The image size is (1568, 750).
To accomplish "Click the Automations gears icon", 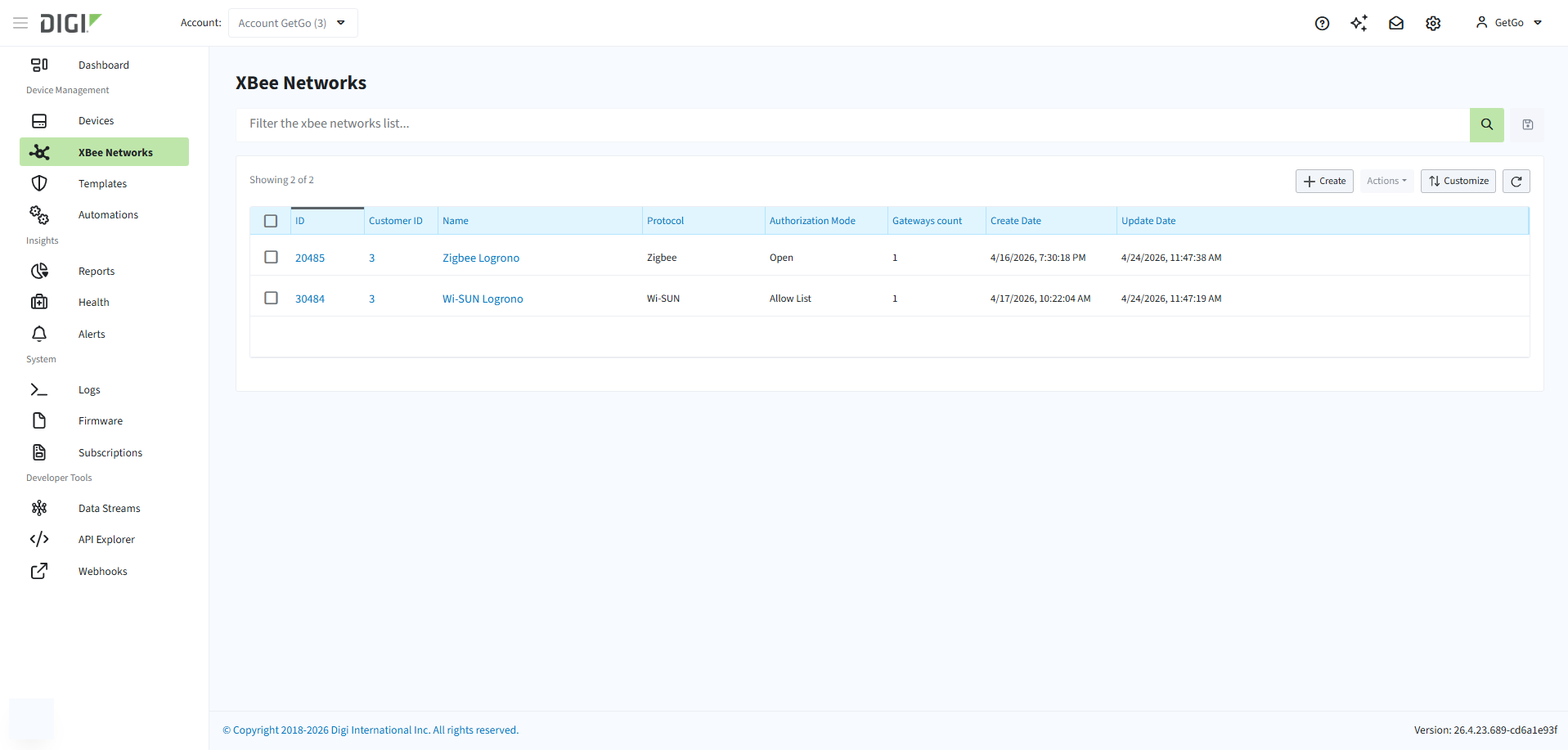I will 39,215.
